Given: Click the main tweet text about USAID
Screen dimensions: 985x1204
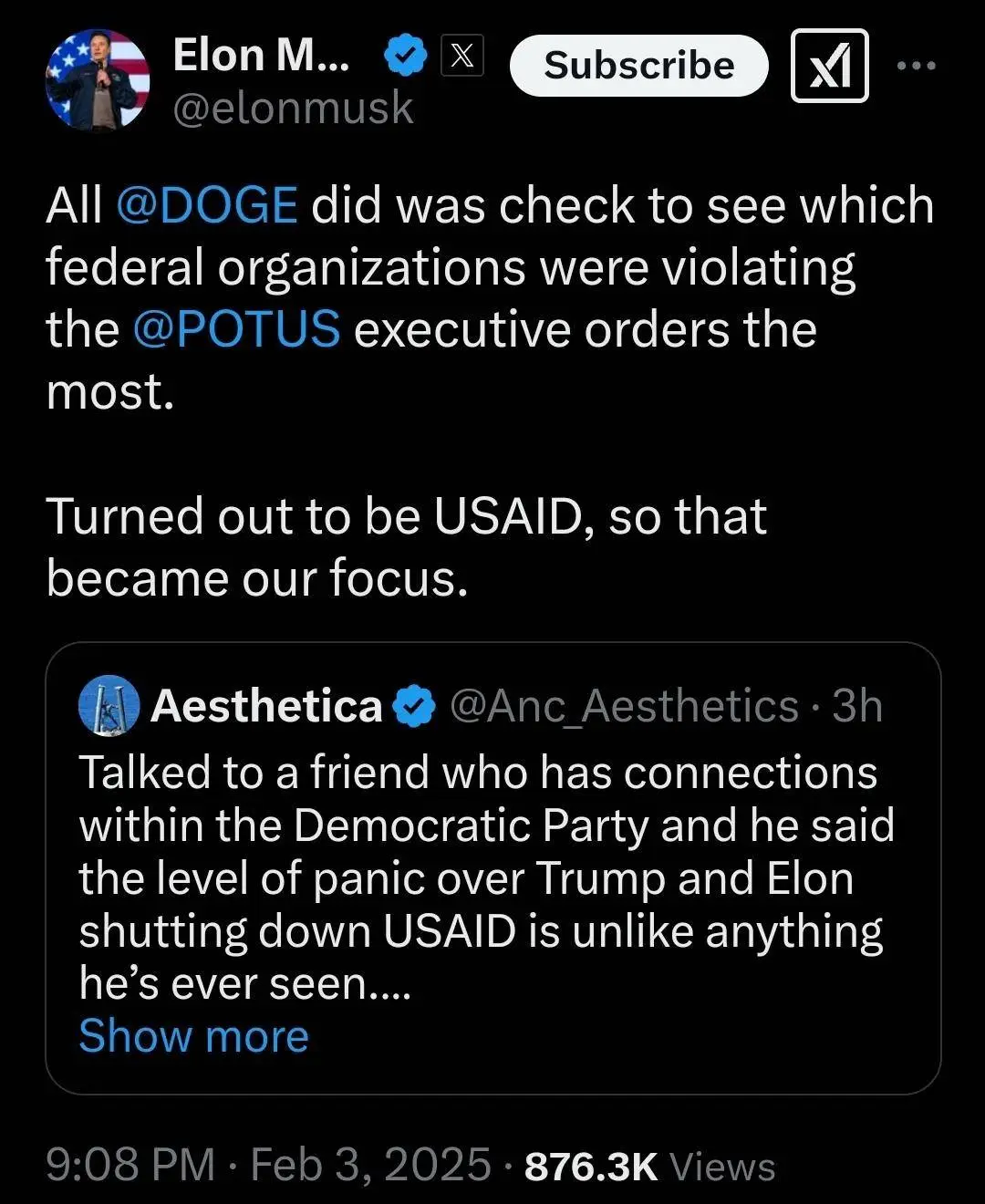Looking at the screenshot, I should click(x=406, y=546).
